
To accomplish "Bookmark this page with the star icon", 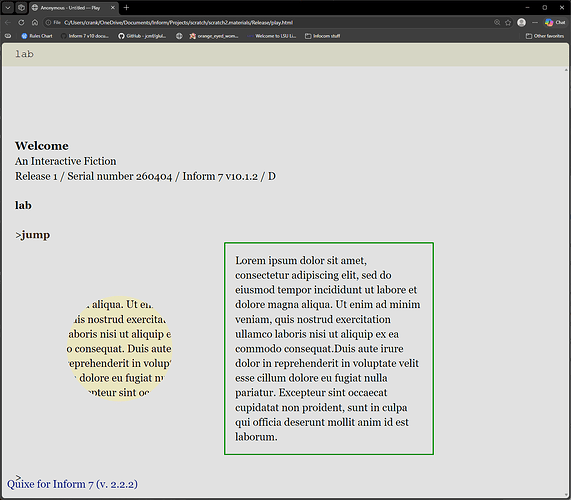I will 508,23.
